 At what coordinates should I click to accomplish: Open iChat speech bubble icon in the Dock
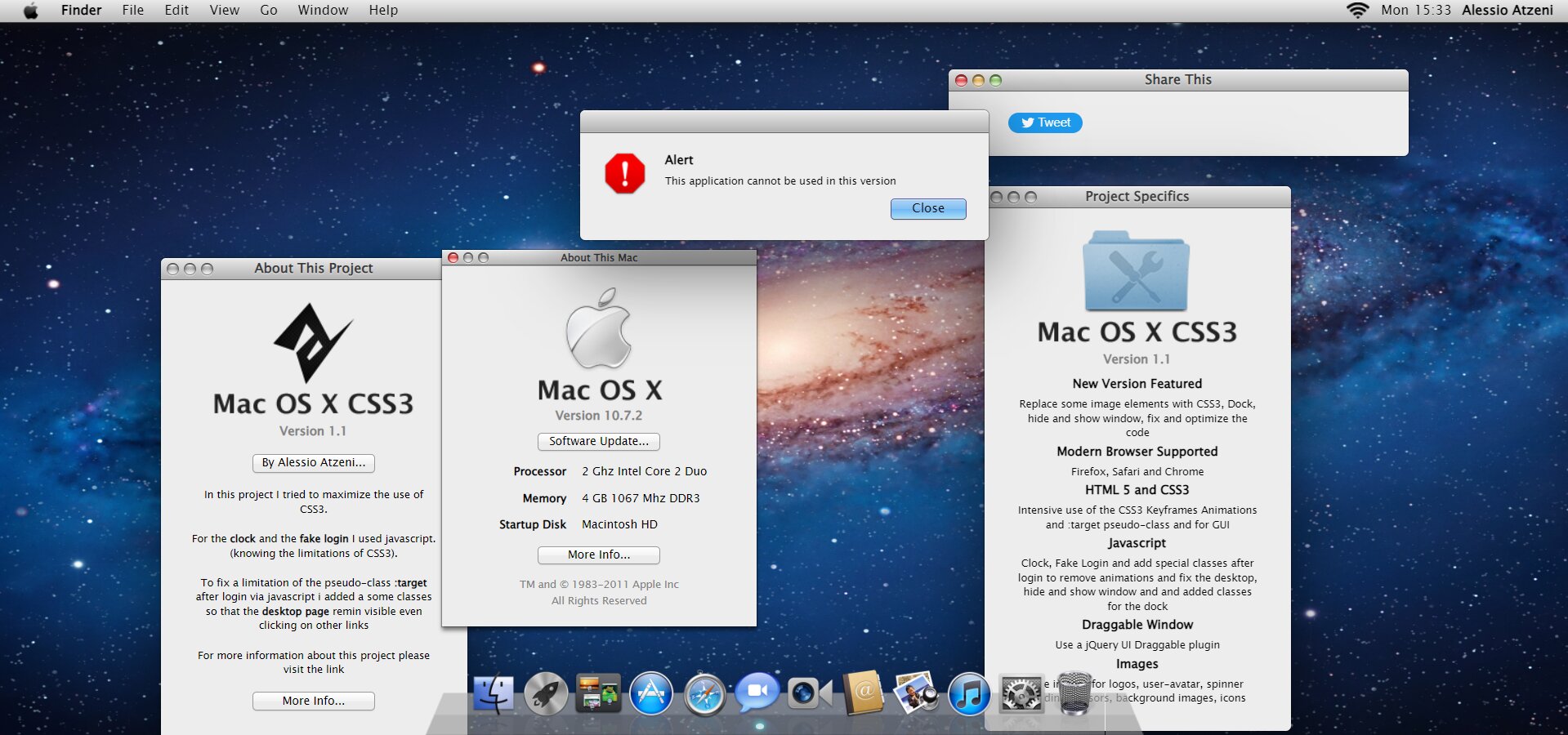click(757, 693)
